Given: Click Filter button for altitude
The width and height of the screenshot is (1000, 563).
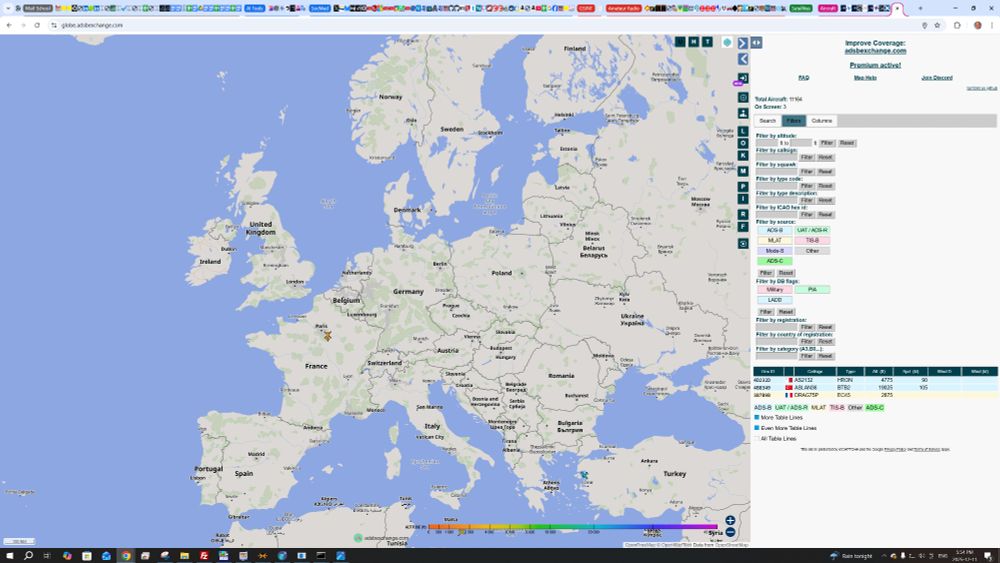Looking at the screenshot, I should point(827,143).
